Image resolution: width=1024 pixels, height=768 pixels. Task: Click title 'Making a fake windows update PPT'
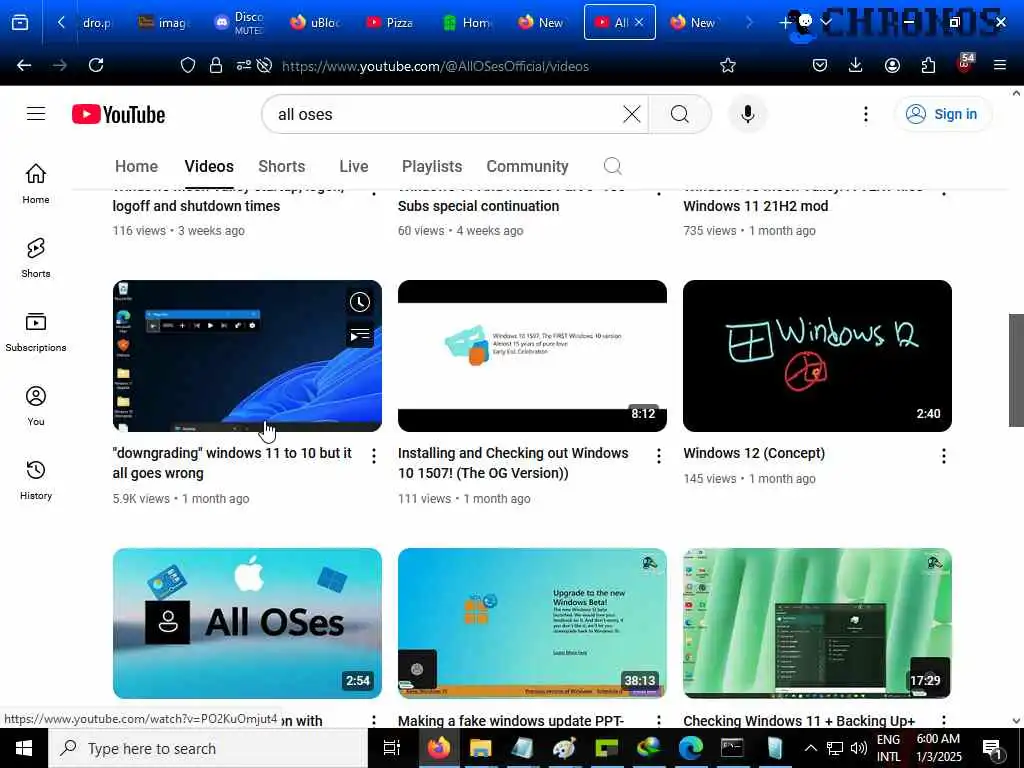coord(511,720)
